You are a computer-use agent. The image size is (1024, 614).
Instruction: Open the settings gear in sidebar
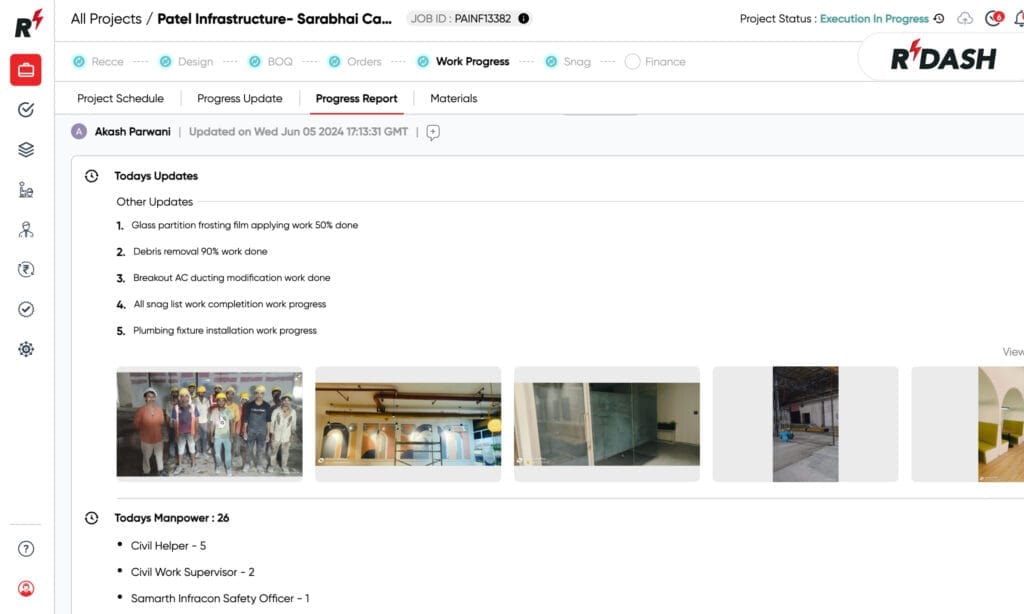[x=26, y=349]
